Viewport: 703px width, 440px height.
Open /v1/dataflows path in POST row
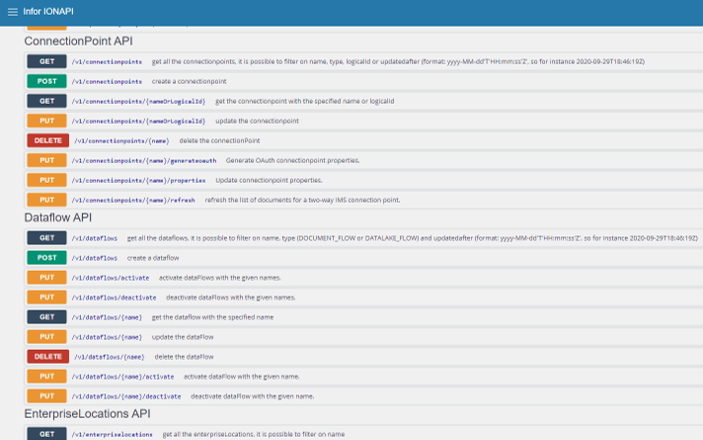click(95, 258)
